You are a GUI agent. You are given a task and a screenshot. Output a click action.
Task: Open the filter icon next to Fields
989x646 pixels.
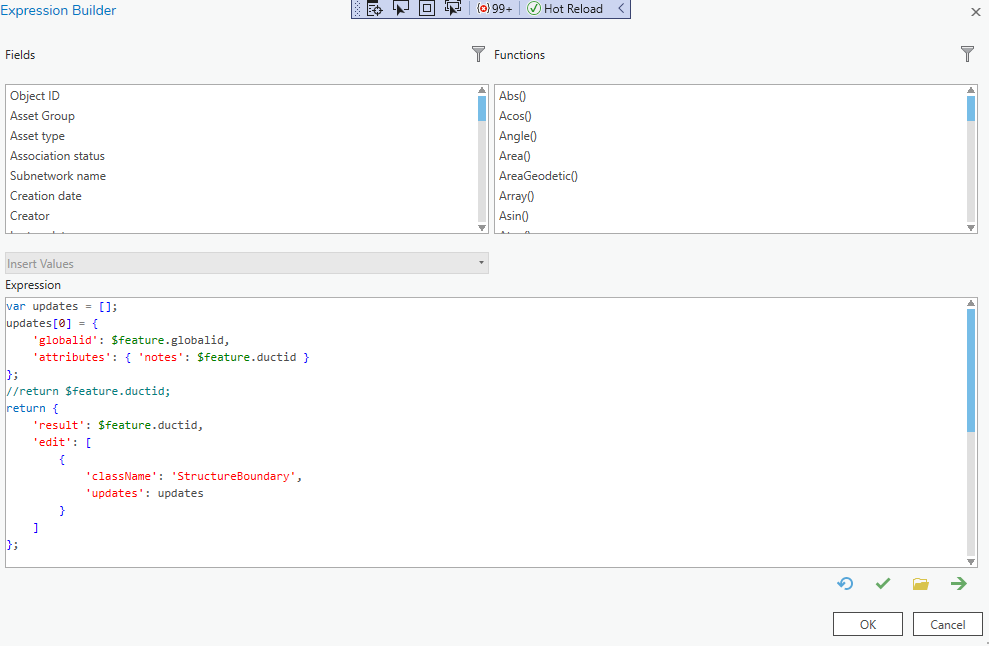478,54
